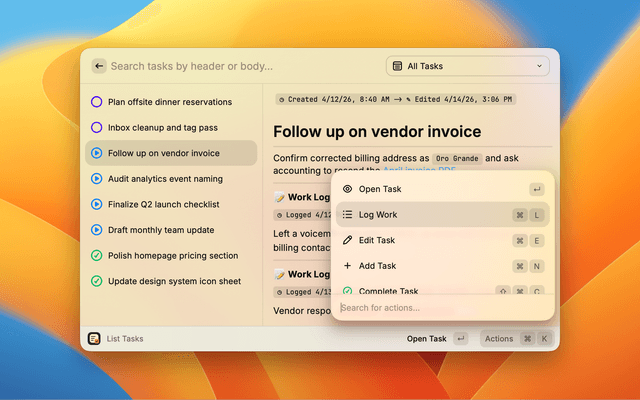Select Plan offsite dinner reservations task
This screenshot has height=400, width=640.
(171, 102)
